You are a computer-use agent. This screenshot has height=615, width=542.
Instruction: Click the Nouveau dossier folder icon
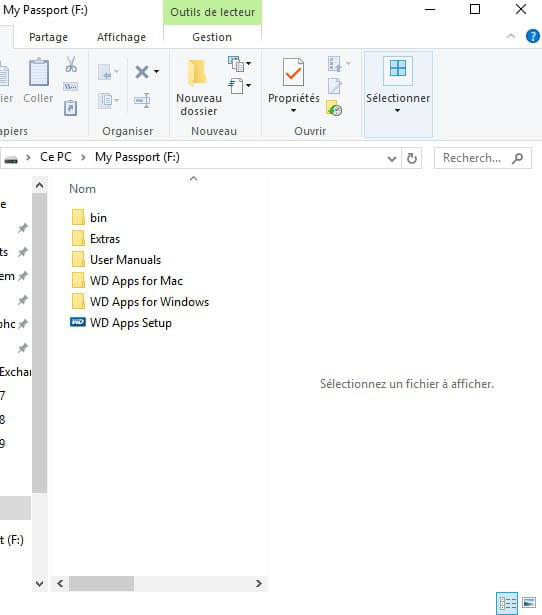pos(197,72)
